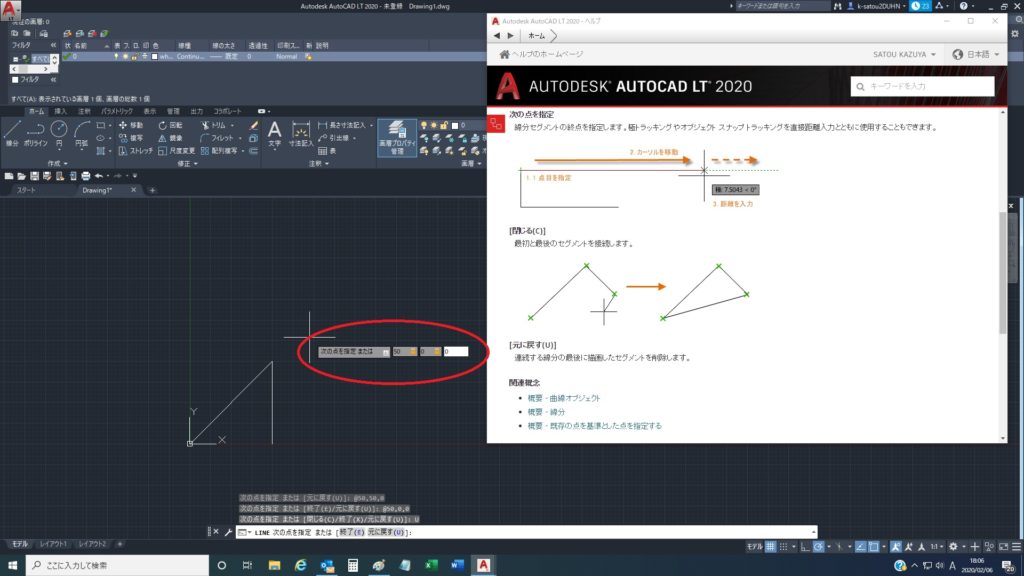Switch to Layout1 (レイアウト1) tab
The height and width of the screenshot is (576, 1024).
point(53,544)
